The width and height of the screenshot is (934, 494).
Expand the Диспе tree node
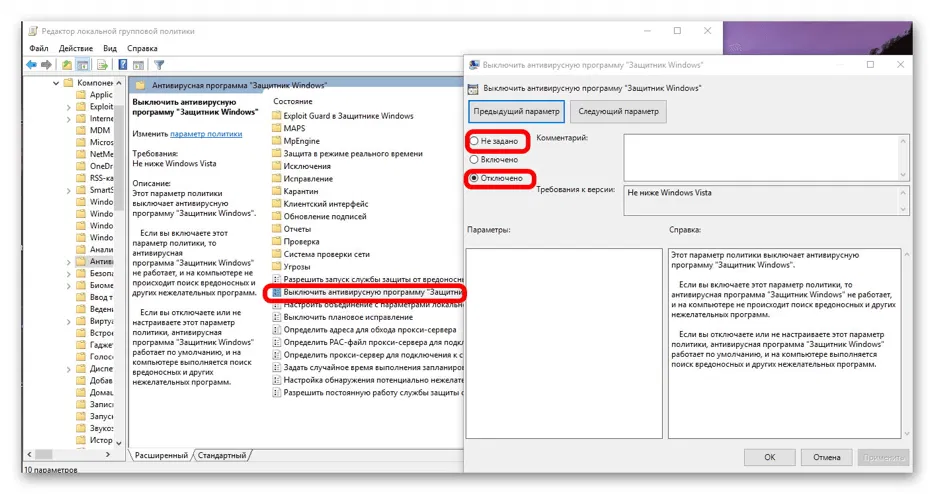69,369
